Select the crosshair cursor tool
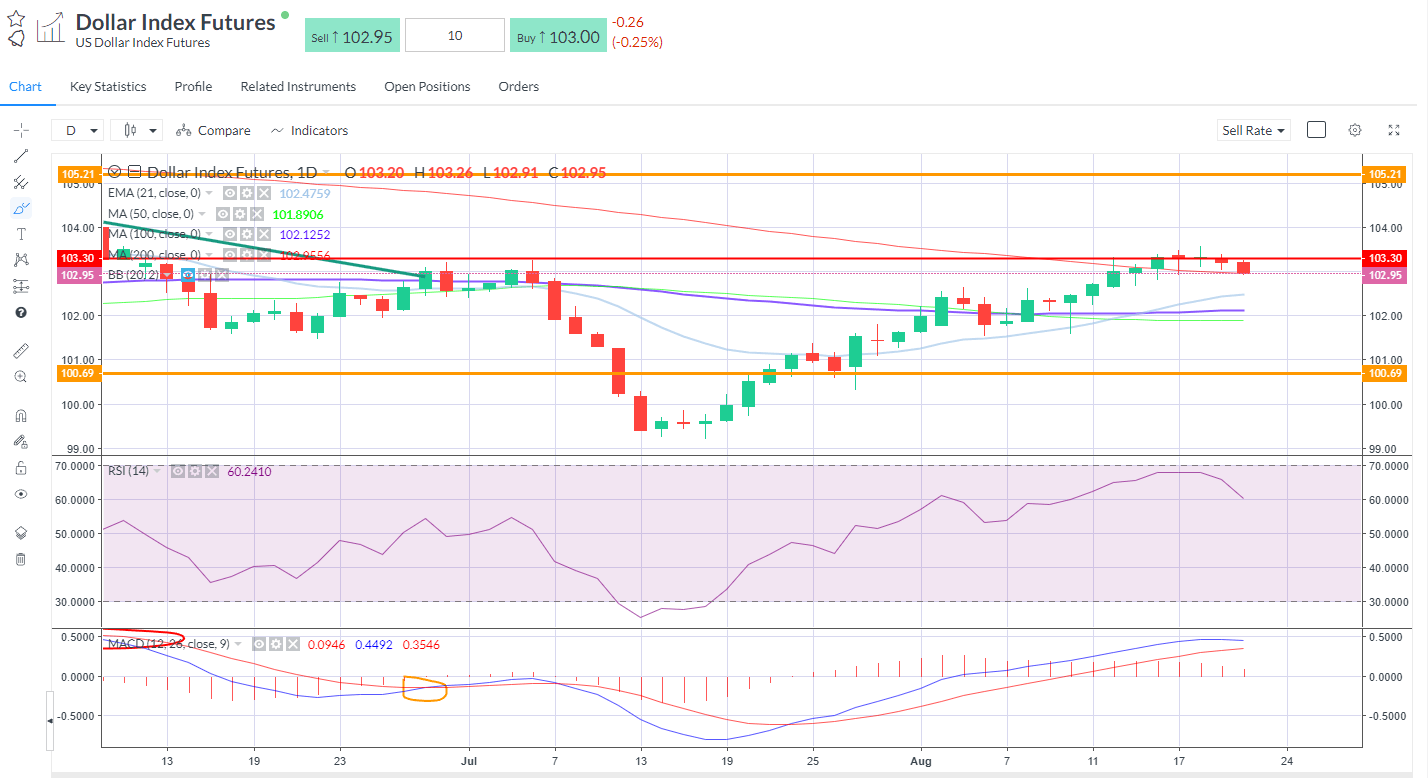This screenshot has width=1428, height=778. 20,130
